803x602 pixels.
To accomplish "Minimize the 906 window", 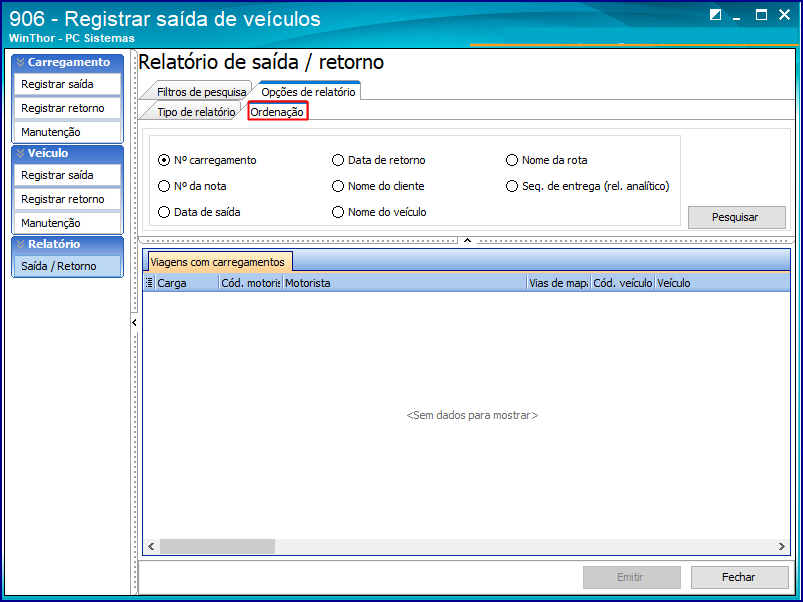I will point(737,16).
